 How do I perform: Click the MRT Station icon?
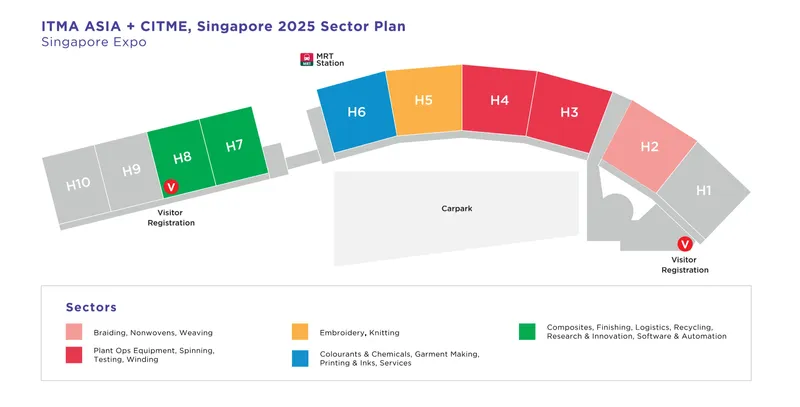[306, 59]
